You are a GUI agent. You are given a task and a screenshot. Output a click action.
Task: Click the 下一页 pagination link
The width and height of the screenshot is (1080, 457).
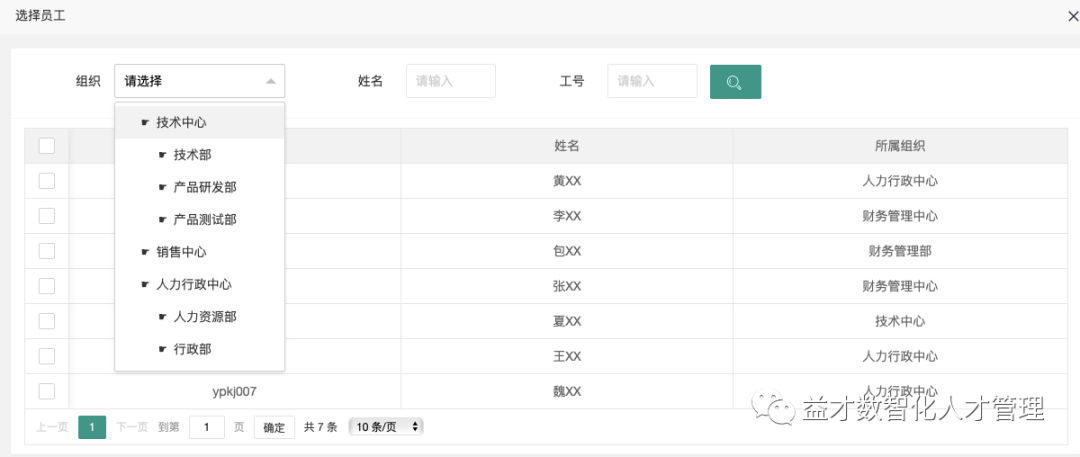pyautogui.click(x=132, y=427)
